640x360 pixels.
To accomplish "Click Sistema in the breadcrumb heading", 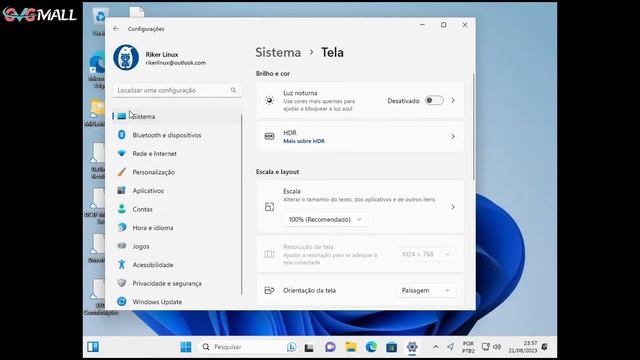I will [x=278, y=52].
